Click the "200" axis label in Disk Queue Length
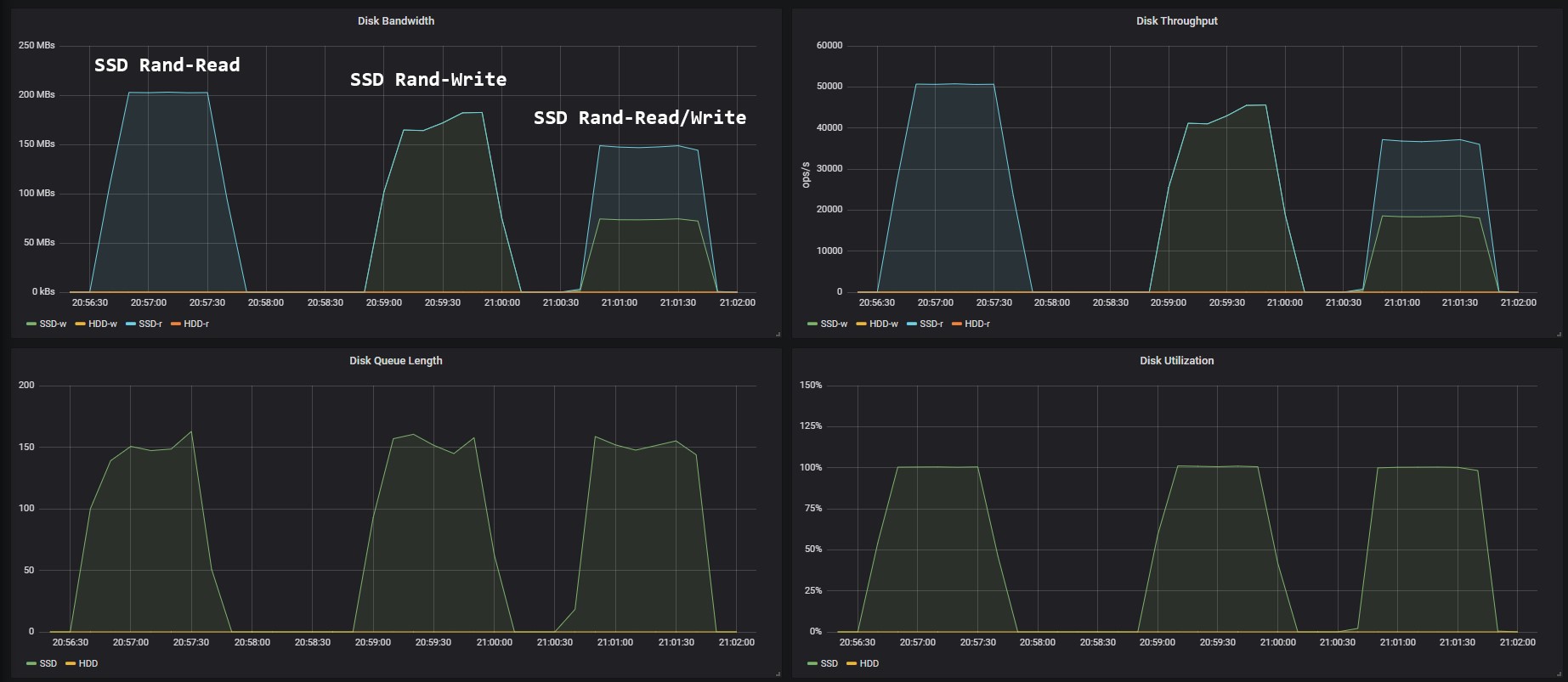 (x=26, y=385)
